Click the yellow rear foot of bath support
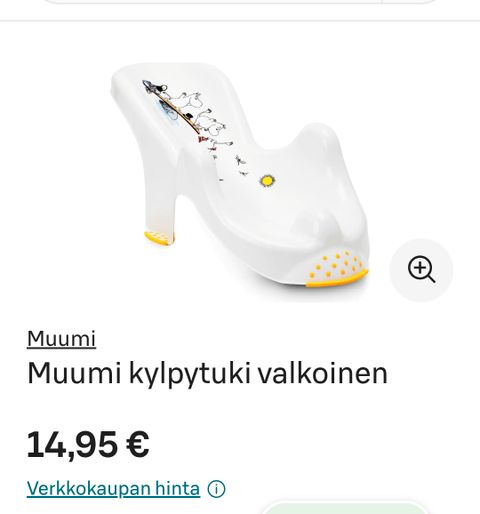 pyautogui.click(x=159, y=237)
